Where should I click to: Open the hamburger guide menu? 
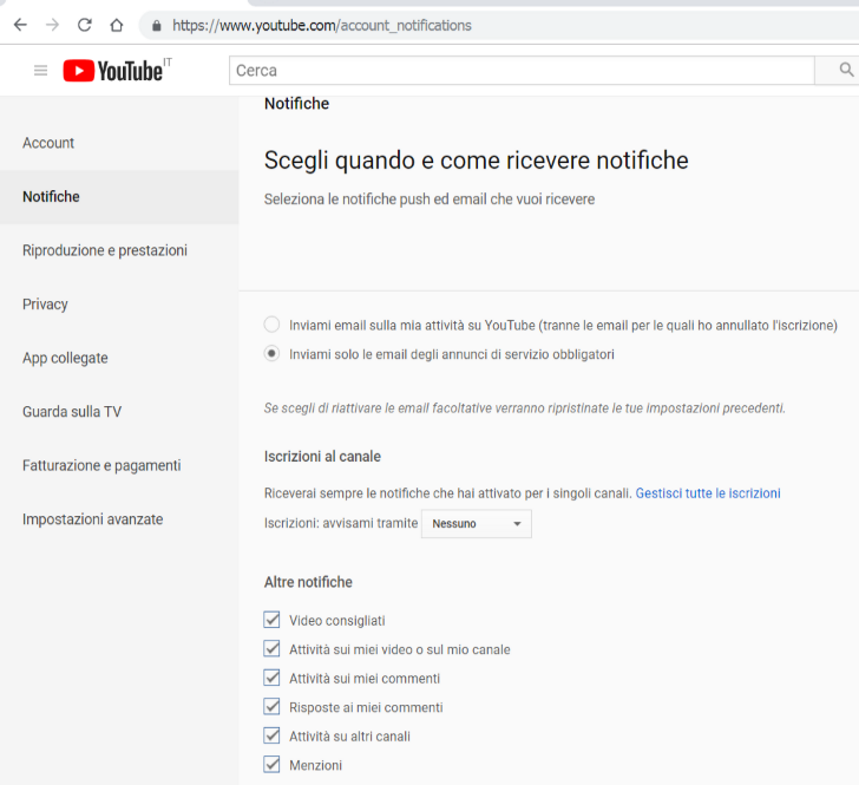pyautogui.click(x=41, y=71)
